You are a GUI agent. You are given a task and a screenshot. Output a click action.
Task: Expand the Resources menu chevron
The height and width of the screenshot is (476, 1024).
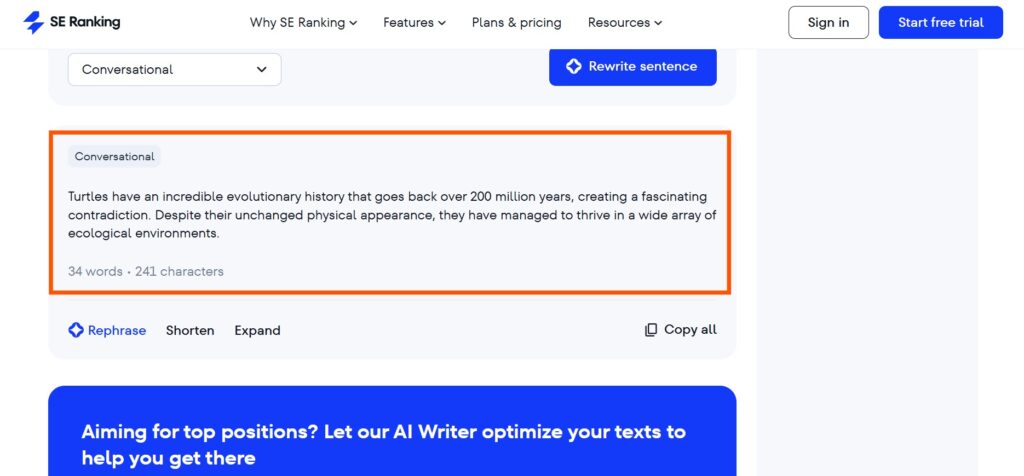[658, 23]
